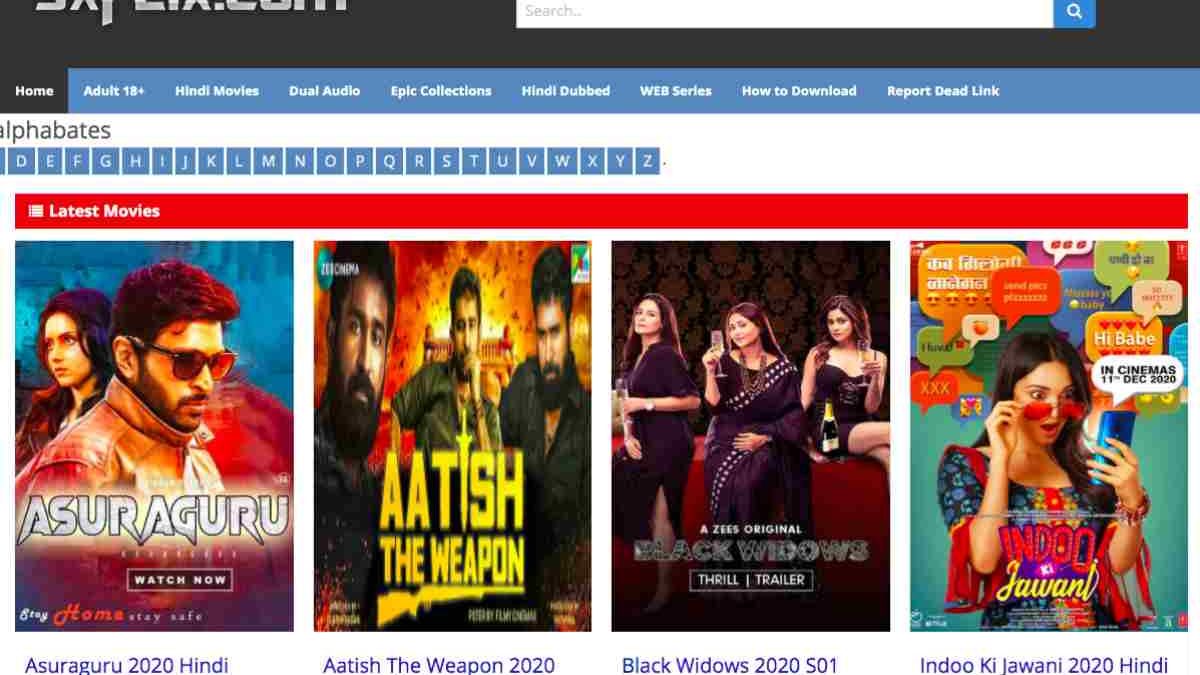Filter movies by letter E
The width and height of the screenshot is (1200, 675).
click(49, 161)
